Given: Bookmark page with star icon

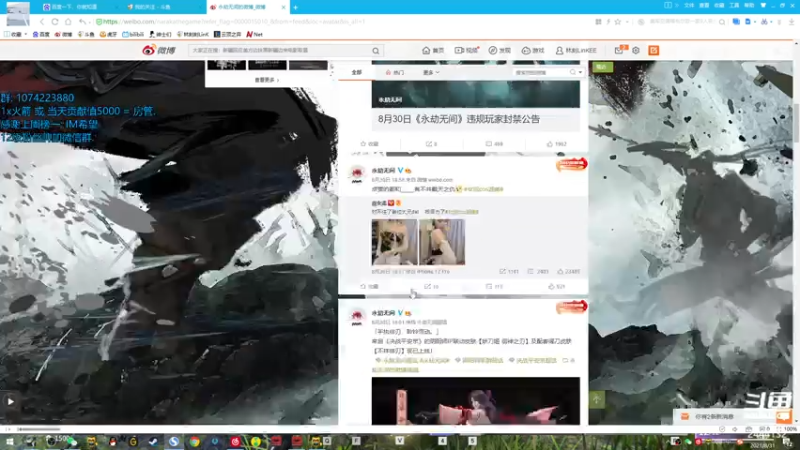Looking at the screenshot, I should [618, 22].
